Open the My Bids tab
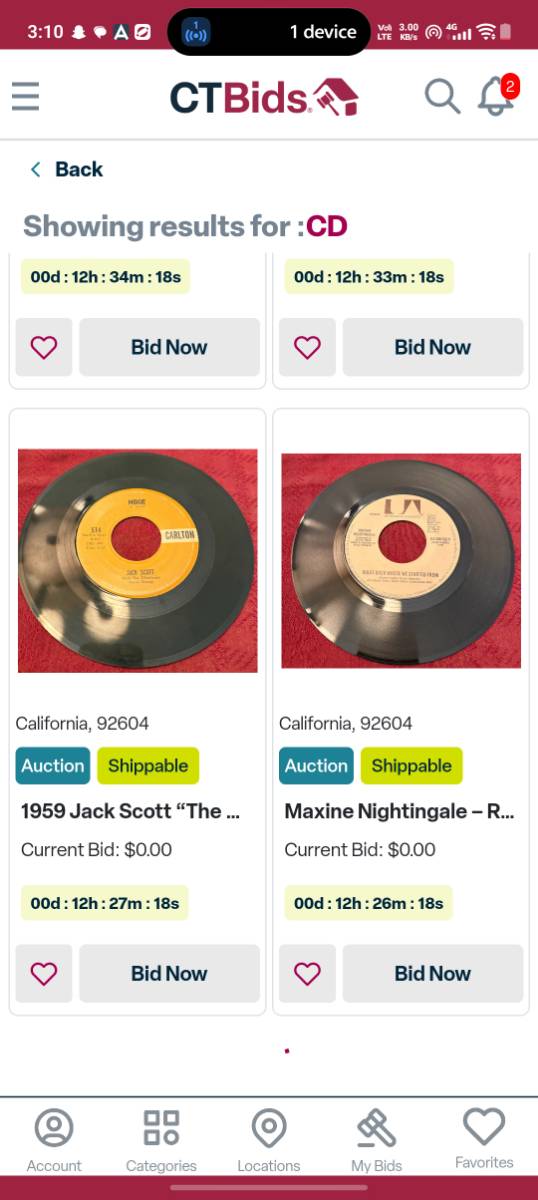Image resolution: width=538 pixels, height=1200 pixels. coord(376,1141)
